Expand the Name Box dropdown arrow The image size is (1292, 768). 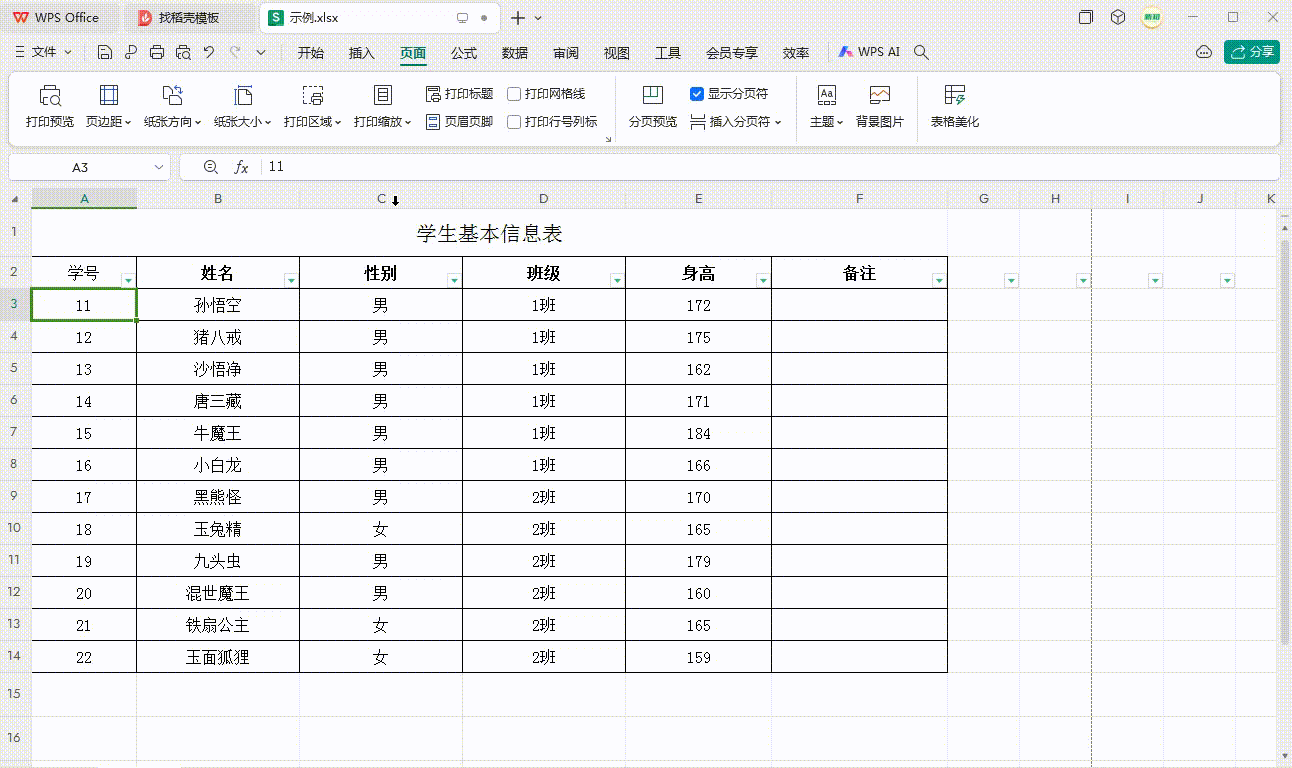point(158,167)
